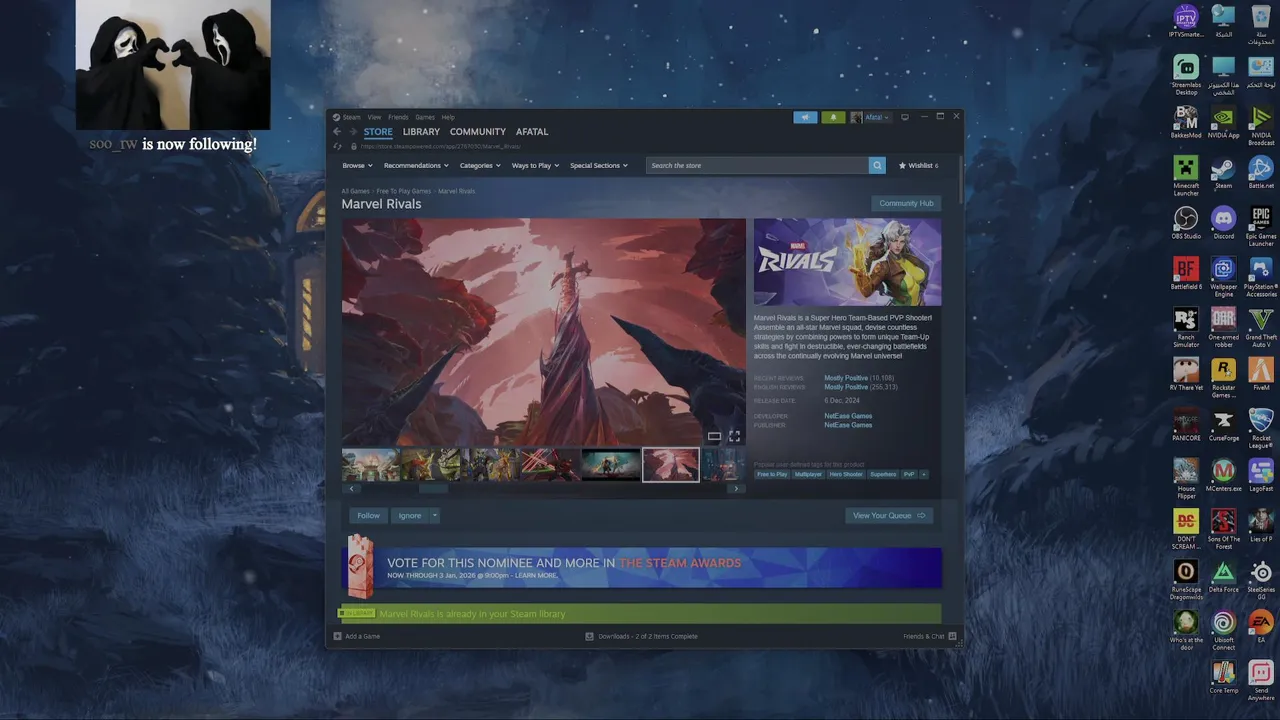Image resolution: width=1280 pixels, height=720 pixels.
Task: Open Ubisoft Connect desktop shortcut
Action: tap(1223, 630)
